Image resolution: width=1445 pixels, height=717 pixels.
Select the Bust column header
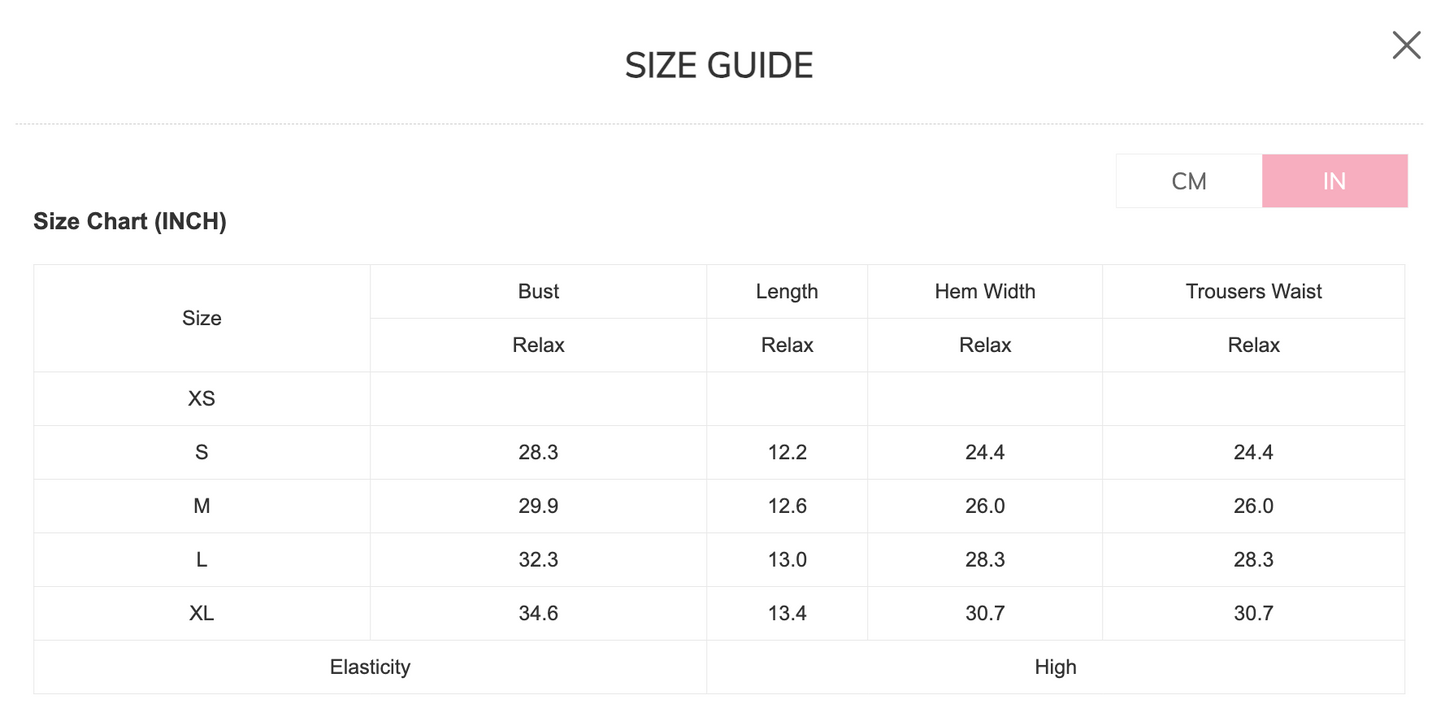(x=538, y=291)
